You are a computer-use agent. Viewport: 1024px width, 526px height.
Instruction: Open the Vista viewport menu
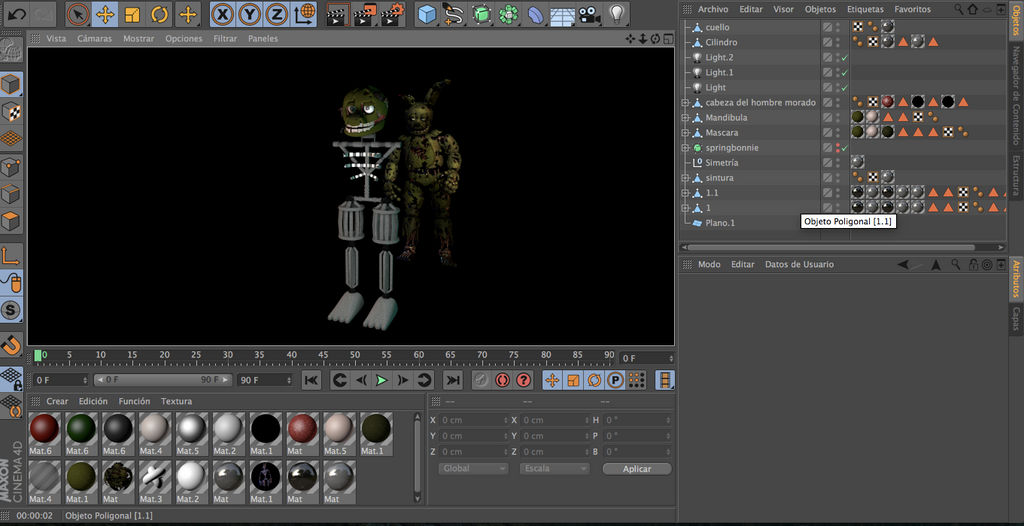pyautogui.click(x=56, y=39)
